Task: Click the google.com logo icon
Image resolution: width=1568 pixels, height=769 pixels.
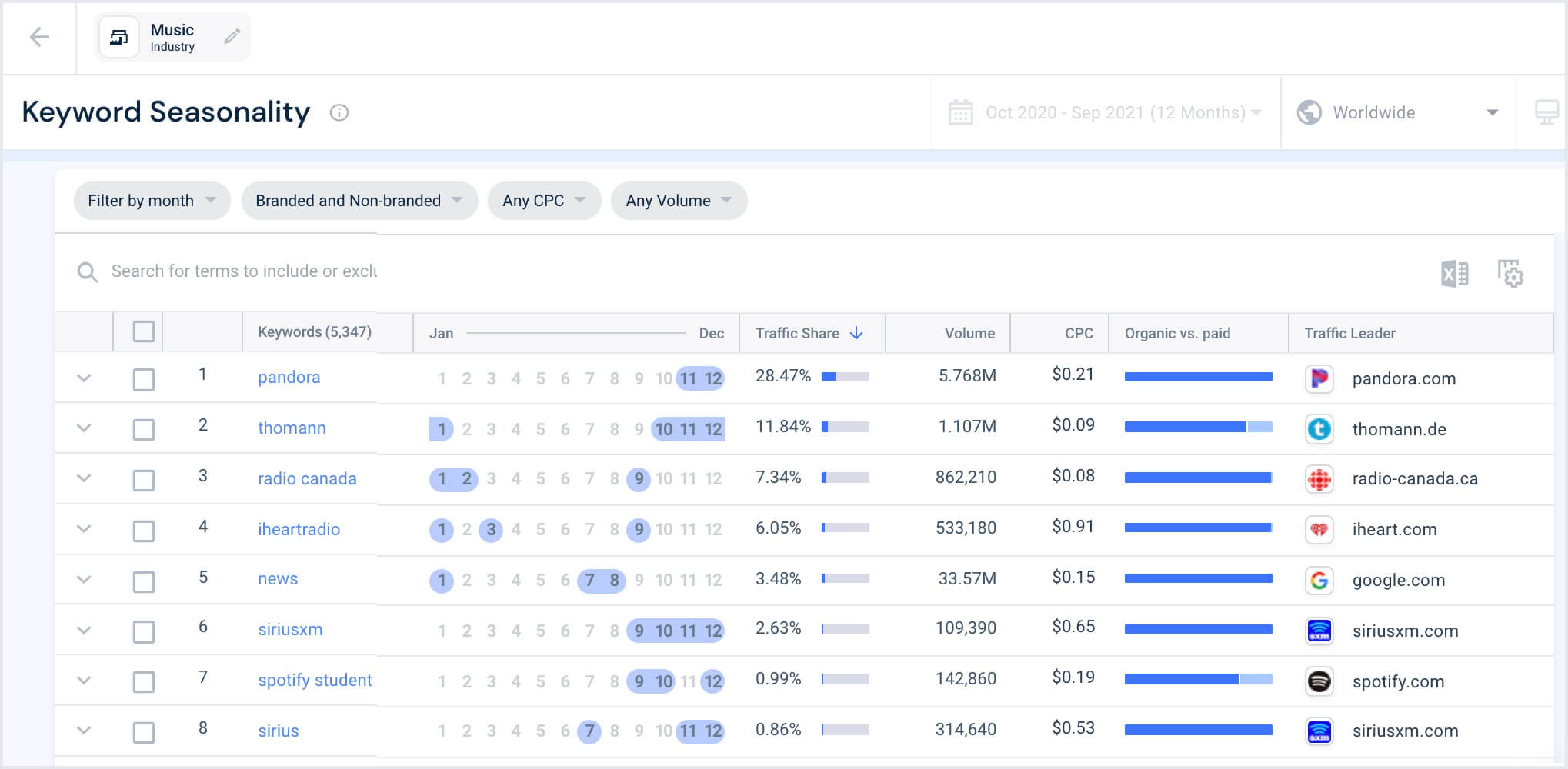Action: coord(1319,581)
